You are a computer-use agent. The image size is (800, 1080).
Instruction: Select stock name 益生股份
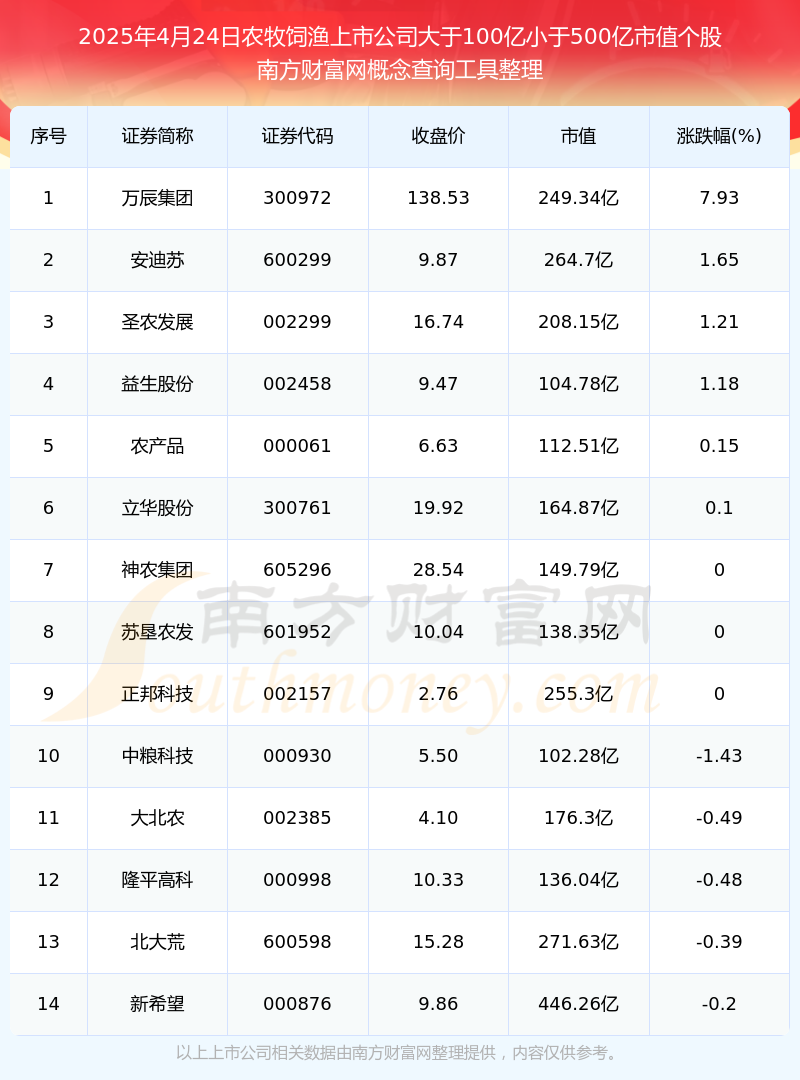pyautogui.click(x=157, y=384)
